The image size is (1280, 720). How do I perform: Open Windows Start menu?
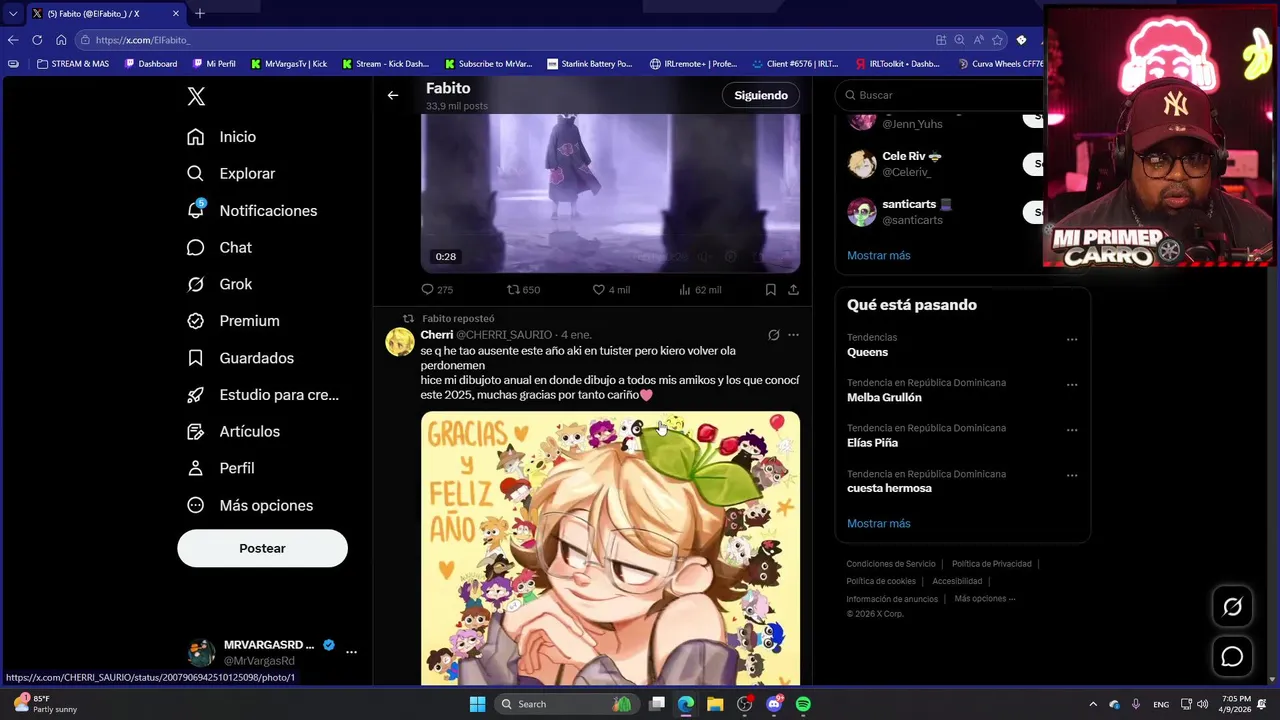tap(477, 704)
